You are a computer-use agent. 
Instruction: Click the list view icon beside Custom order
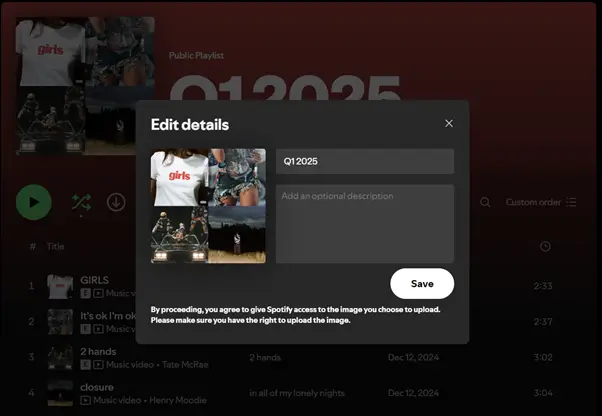[x=571, y=202]
